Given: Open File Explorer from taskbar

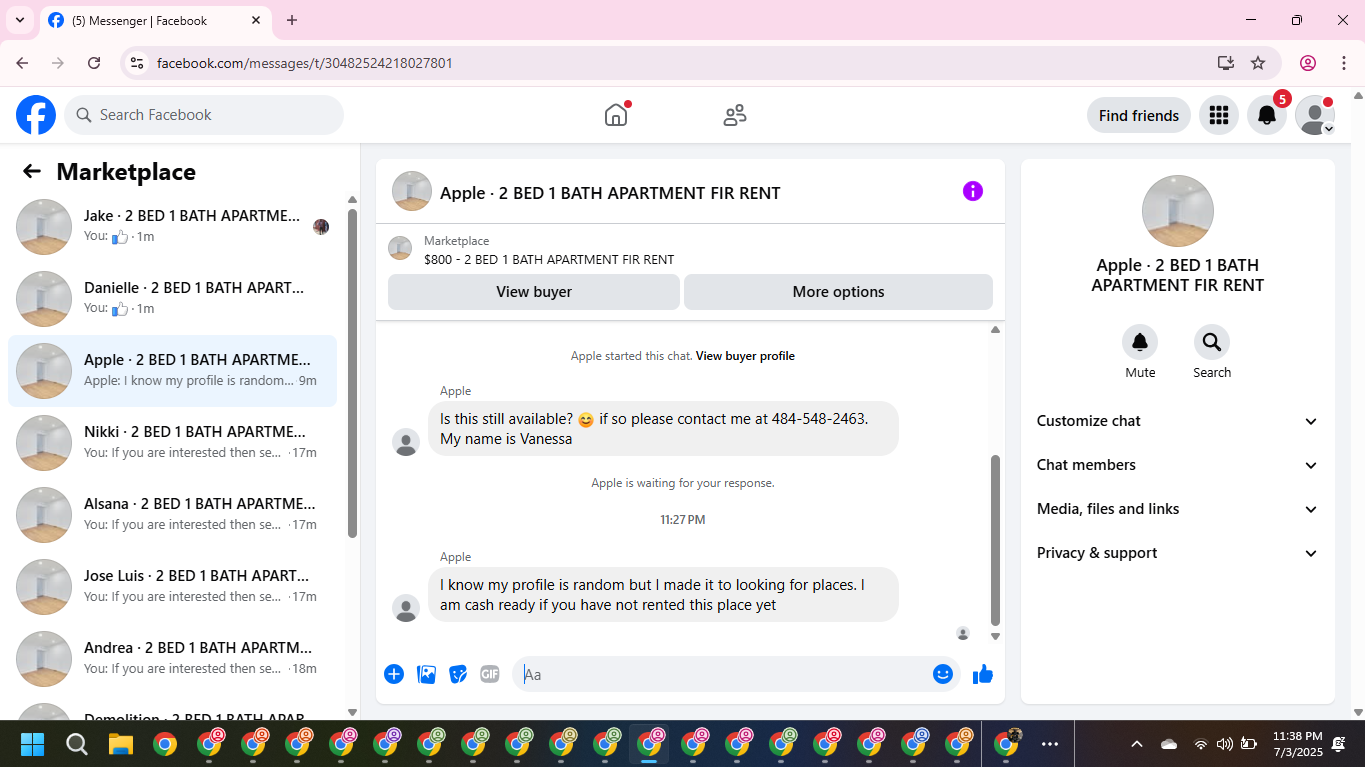Looking at the screenshot, I should pos(121,744).
